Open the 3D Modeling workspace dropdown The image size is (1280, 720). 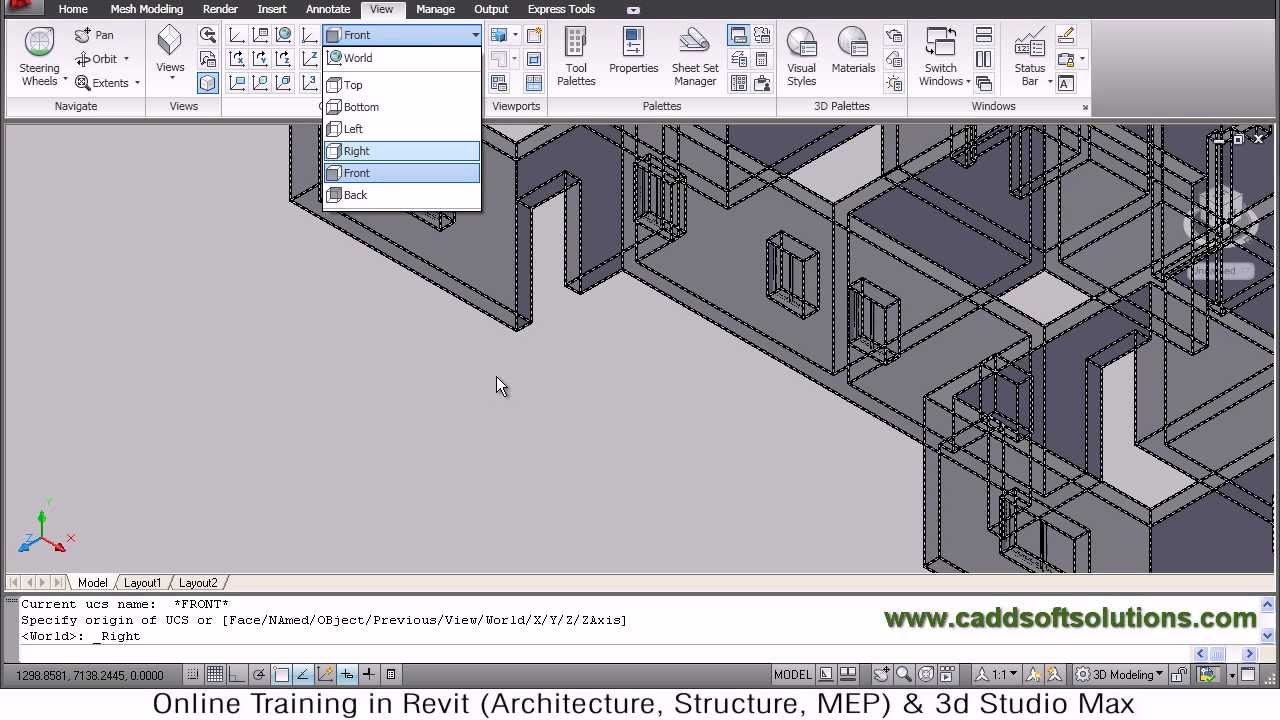(x=1121, y=675)
